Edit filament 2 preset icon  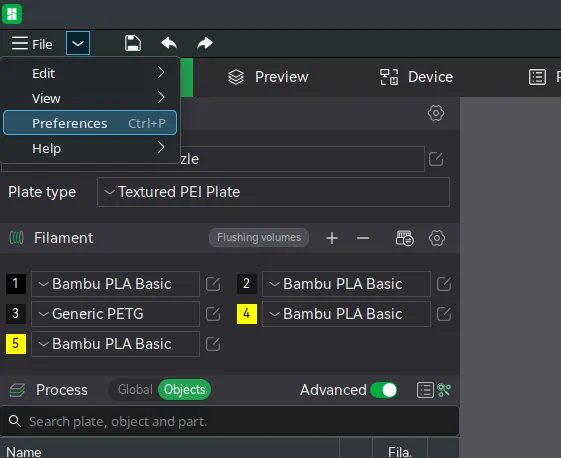[x=444, y=284]
